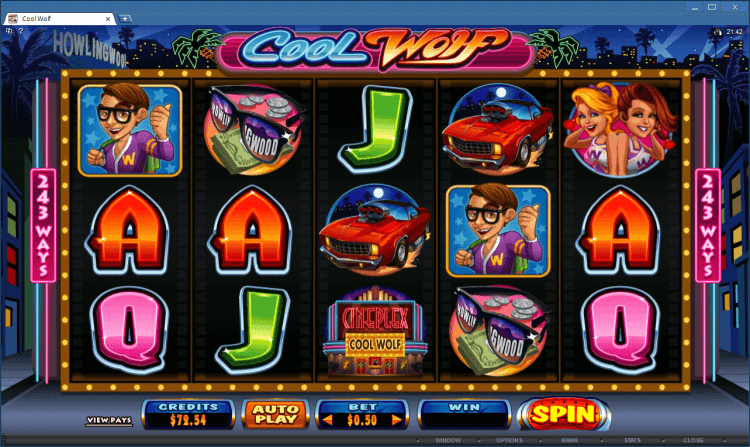Increase bet with the right arrow
Viewport: 750px width, 447px height.
pos(397,420)
